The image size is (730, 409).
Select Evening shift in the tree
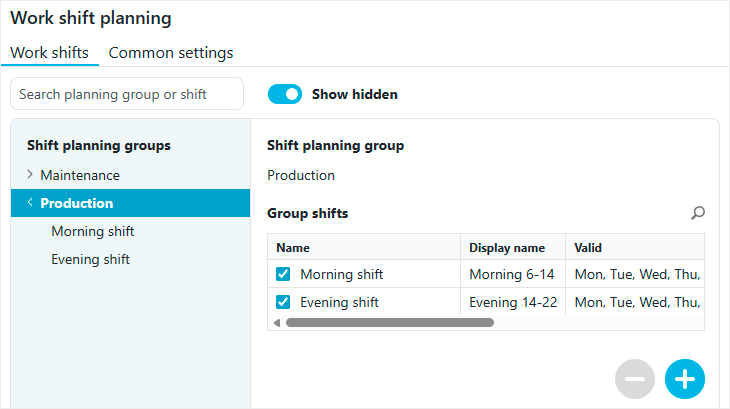(x=91, y=259)
